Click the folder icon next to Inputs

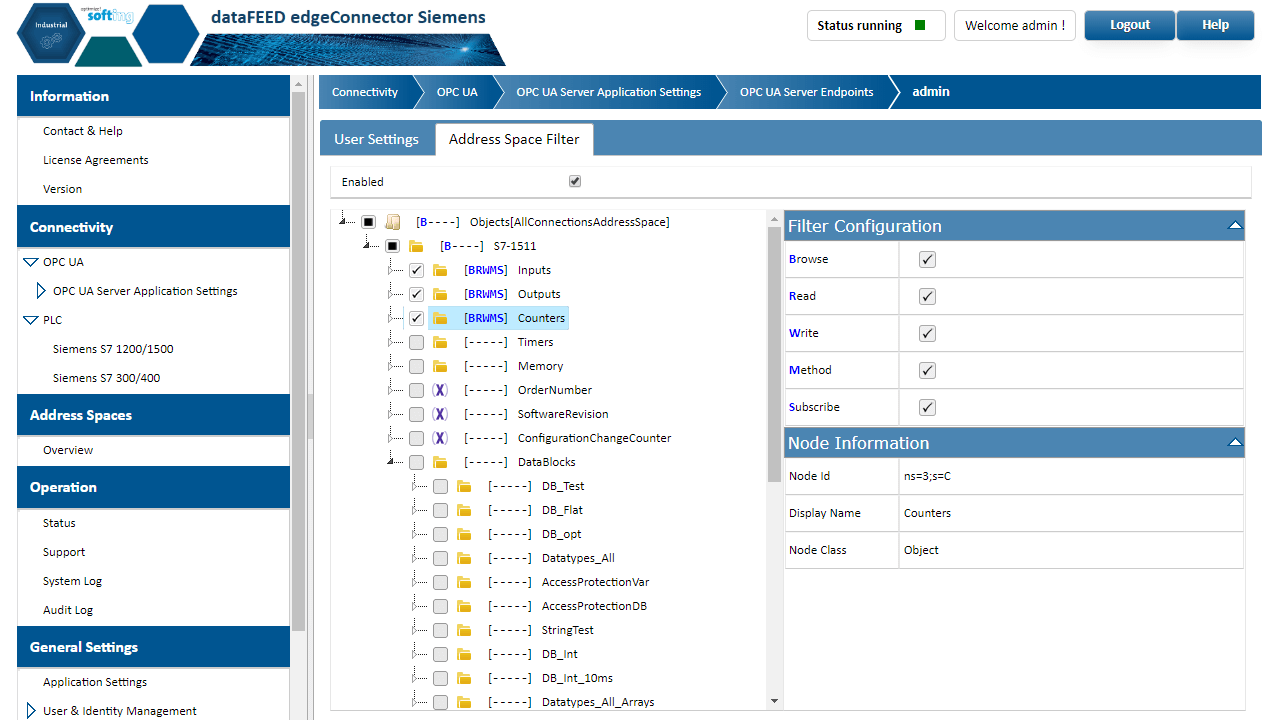(x=440, y=269)
